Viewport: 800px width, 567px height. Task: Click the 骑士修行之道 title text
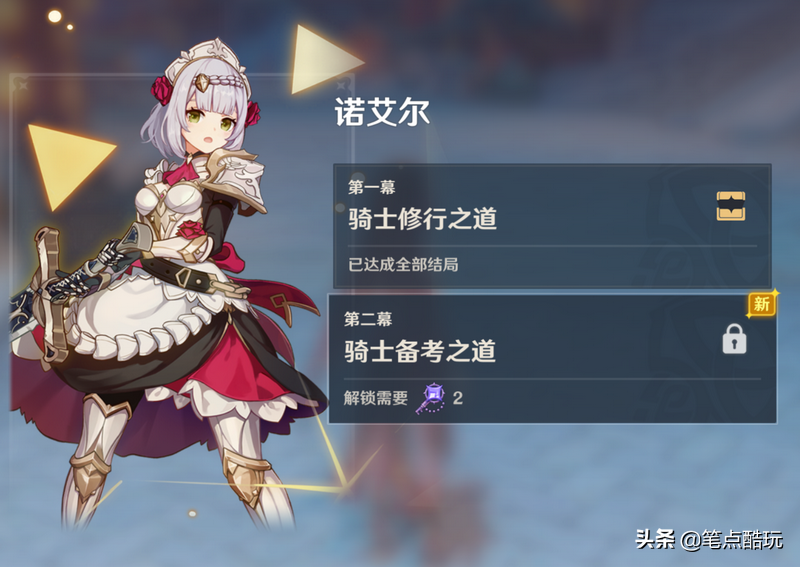click(x=422, y=218)
